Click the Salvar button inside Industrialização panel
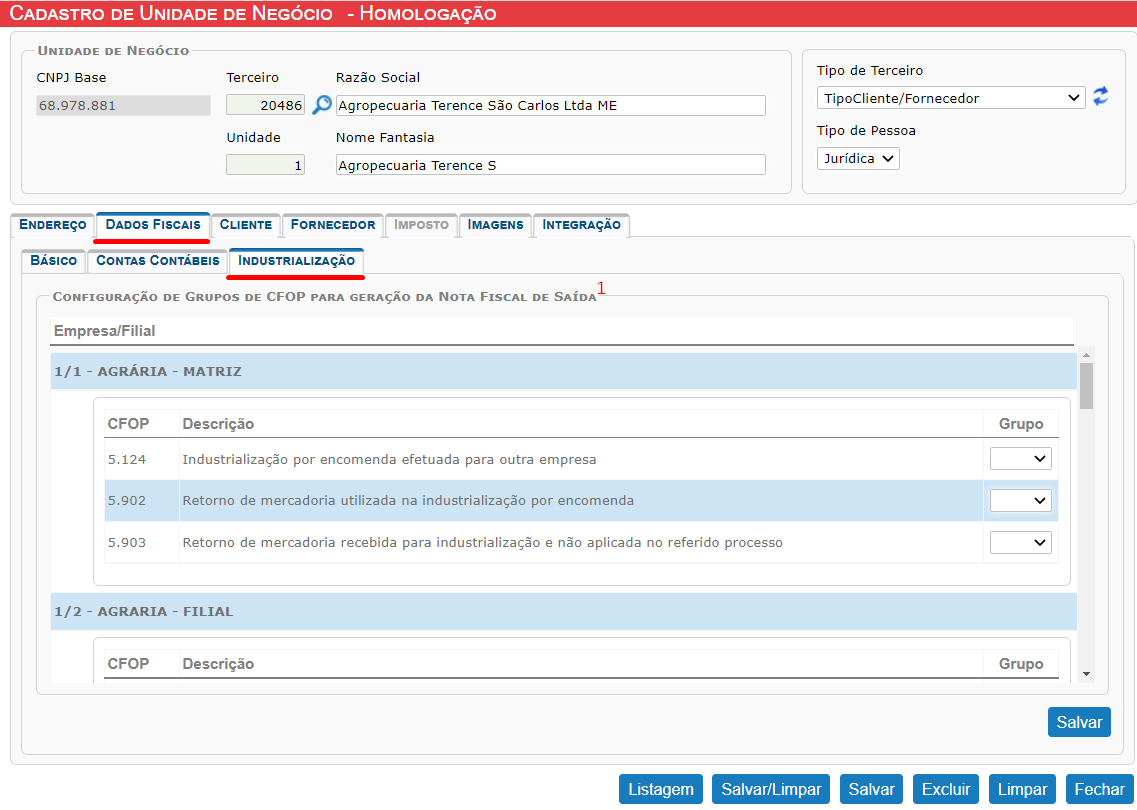 pyautogui.click(x=1079, y=722)
